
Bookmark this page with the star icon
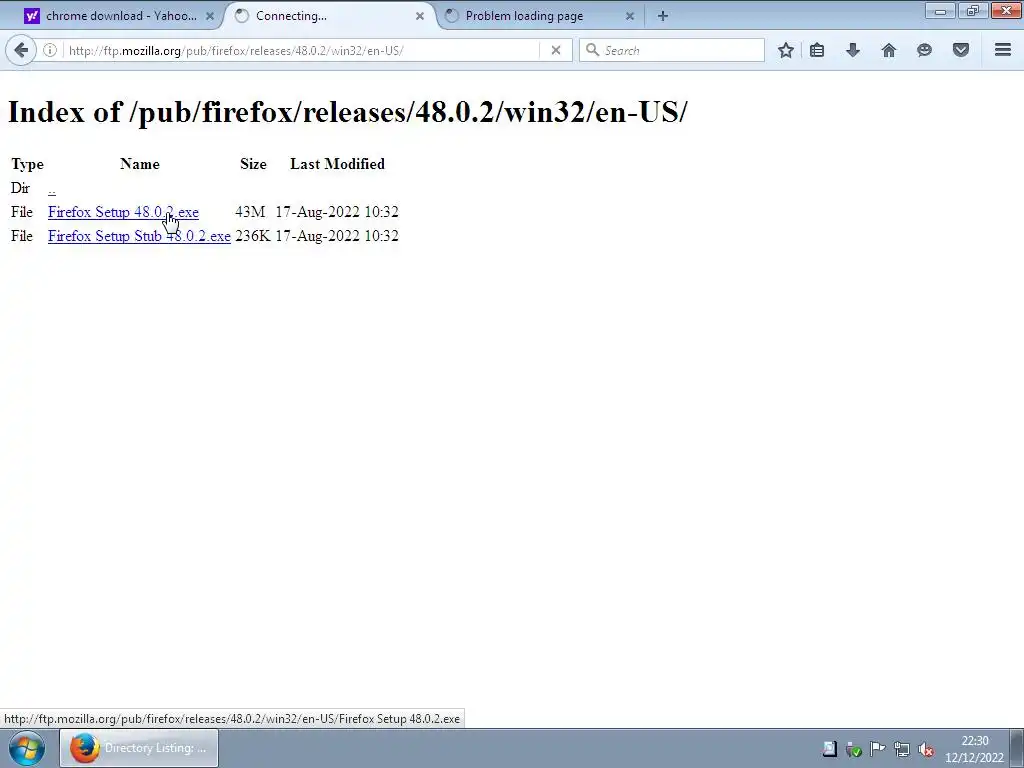tap(786, 50)
